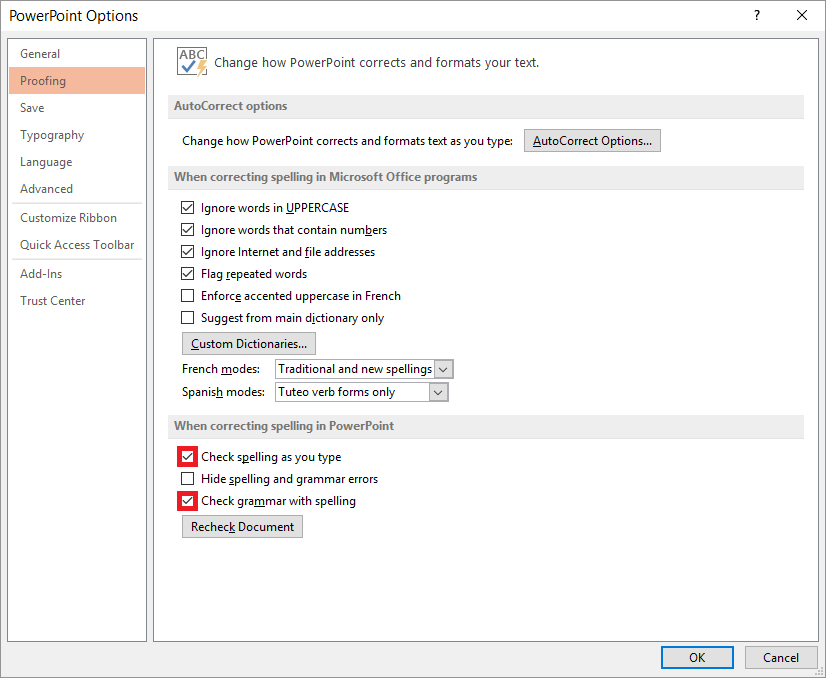Click the ABC proofing checkmark icon
Screen dimensions: 826x678
pyautogui.click(x=192, y=62)
